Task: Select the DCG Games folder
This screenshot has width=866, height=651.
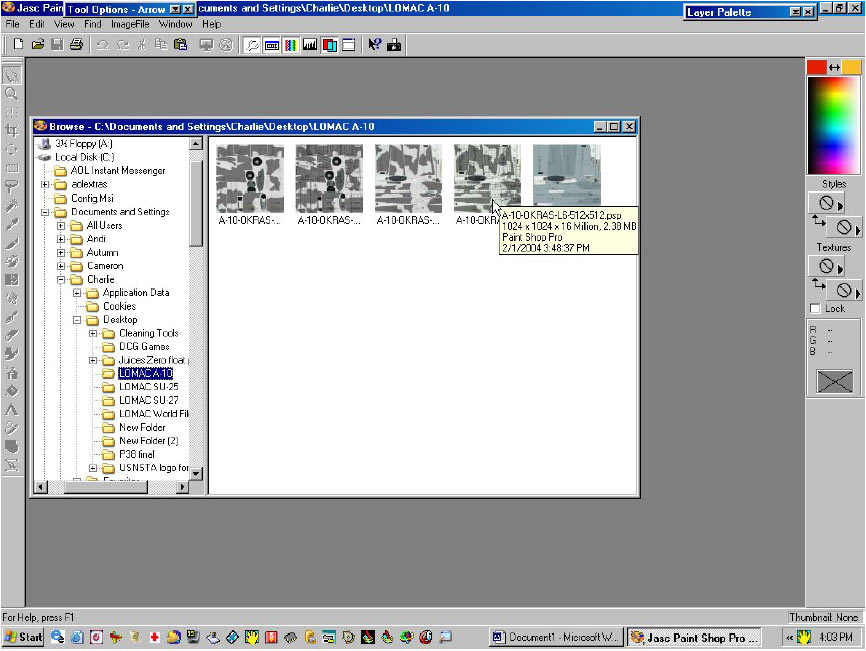Action: click(144, 347)
